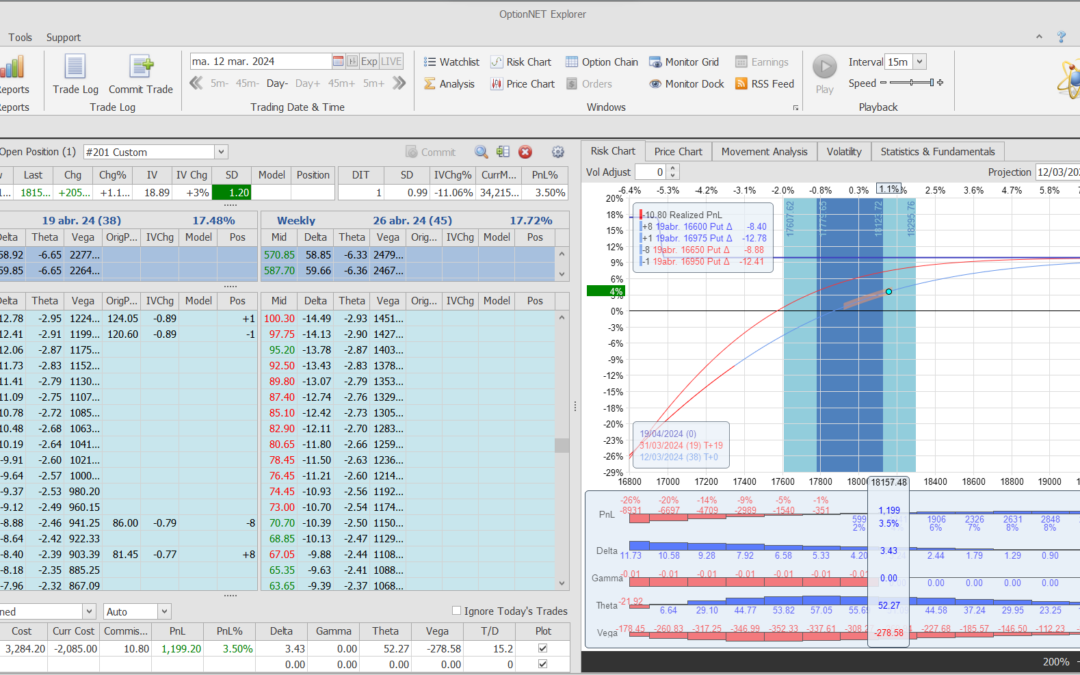Step back one day with Day-

(277, 84)
